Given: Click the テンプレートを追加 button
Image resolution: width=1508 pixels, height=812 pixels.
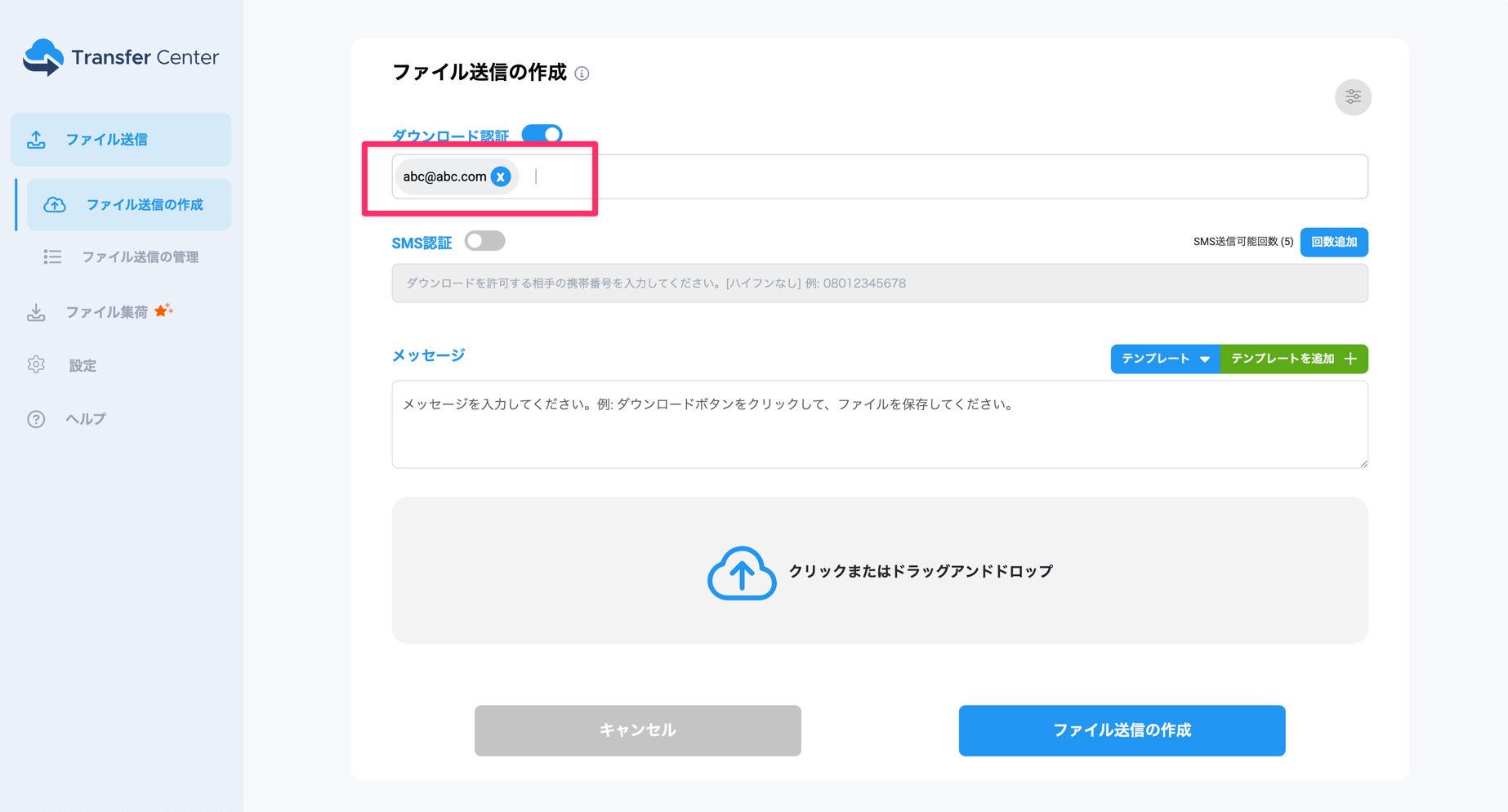Looking at the screenshot, I should (1293, 359).
